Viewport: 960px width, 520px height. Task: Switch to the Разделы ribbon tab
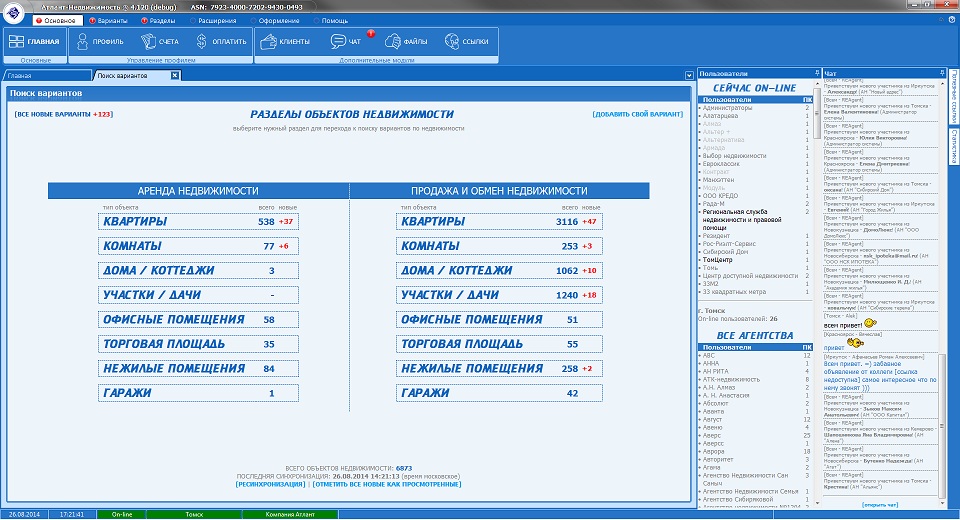(158, 20)
